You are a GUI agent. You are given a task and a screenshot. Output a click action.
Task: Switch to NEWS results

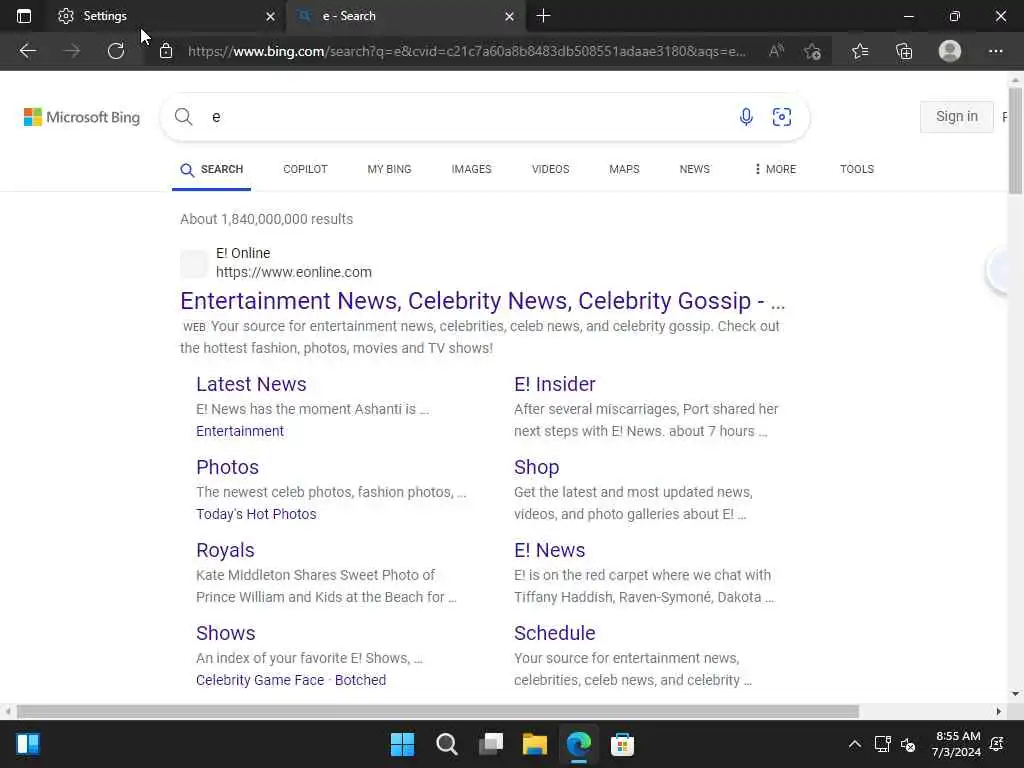click(x=694, y=169)
